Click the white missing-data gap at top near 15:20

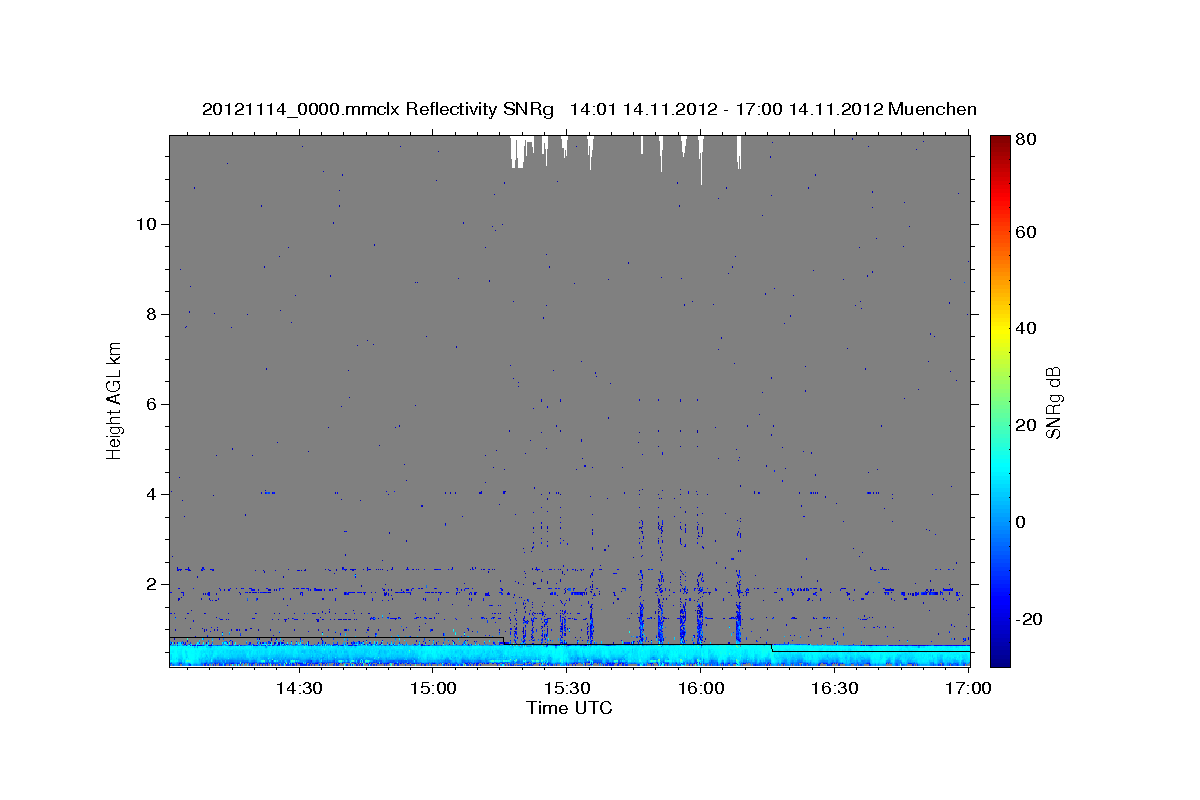tap(518, 150)
